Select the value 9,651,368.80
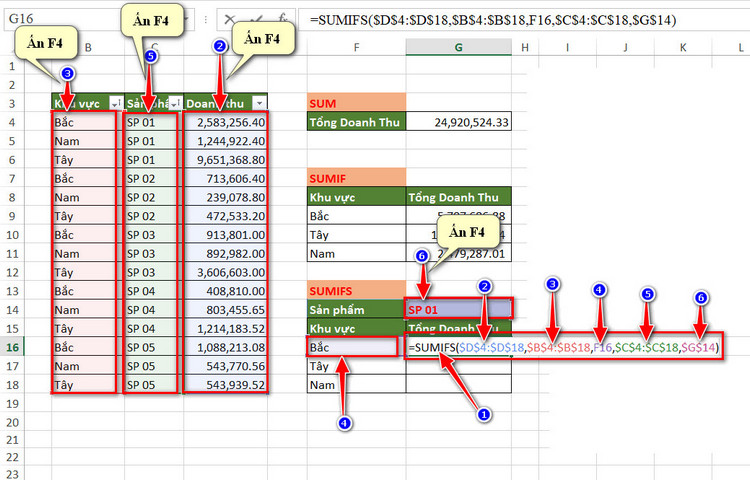750x480 pixels. coord(225,160)
